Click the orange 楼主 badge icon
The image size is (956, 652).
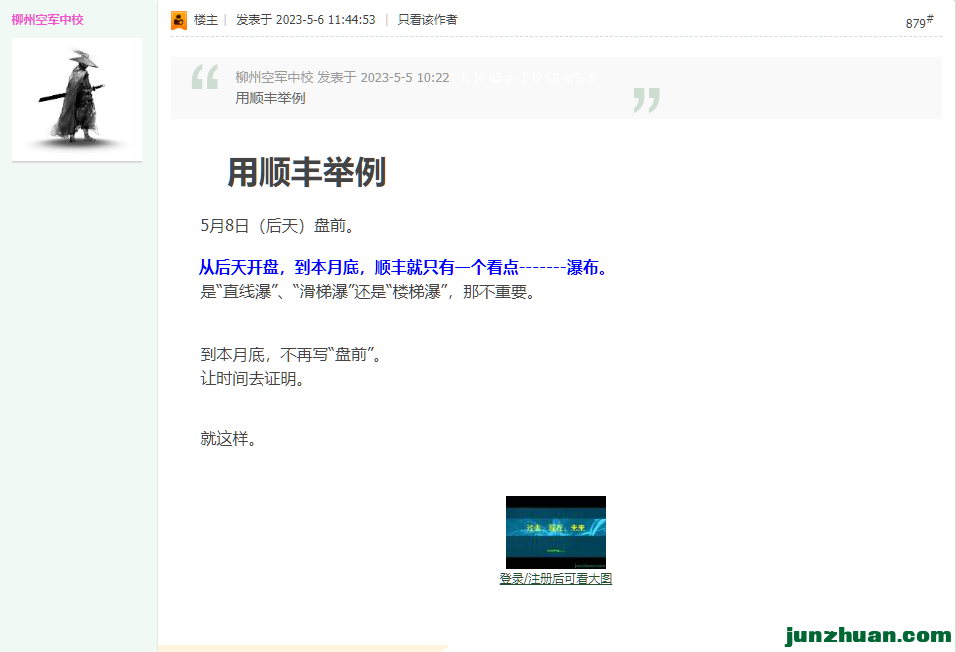pos(179,20)
